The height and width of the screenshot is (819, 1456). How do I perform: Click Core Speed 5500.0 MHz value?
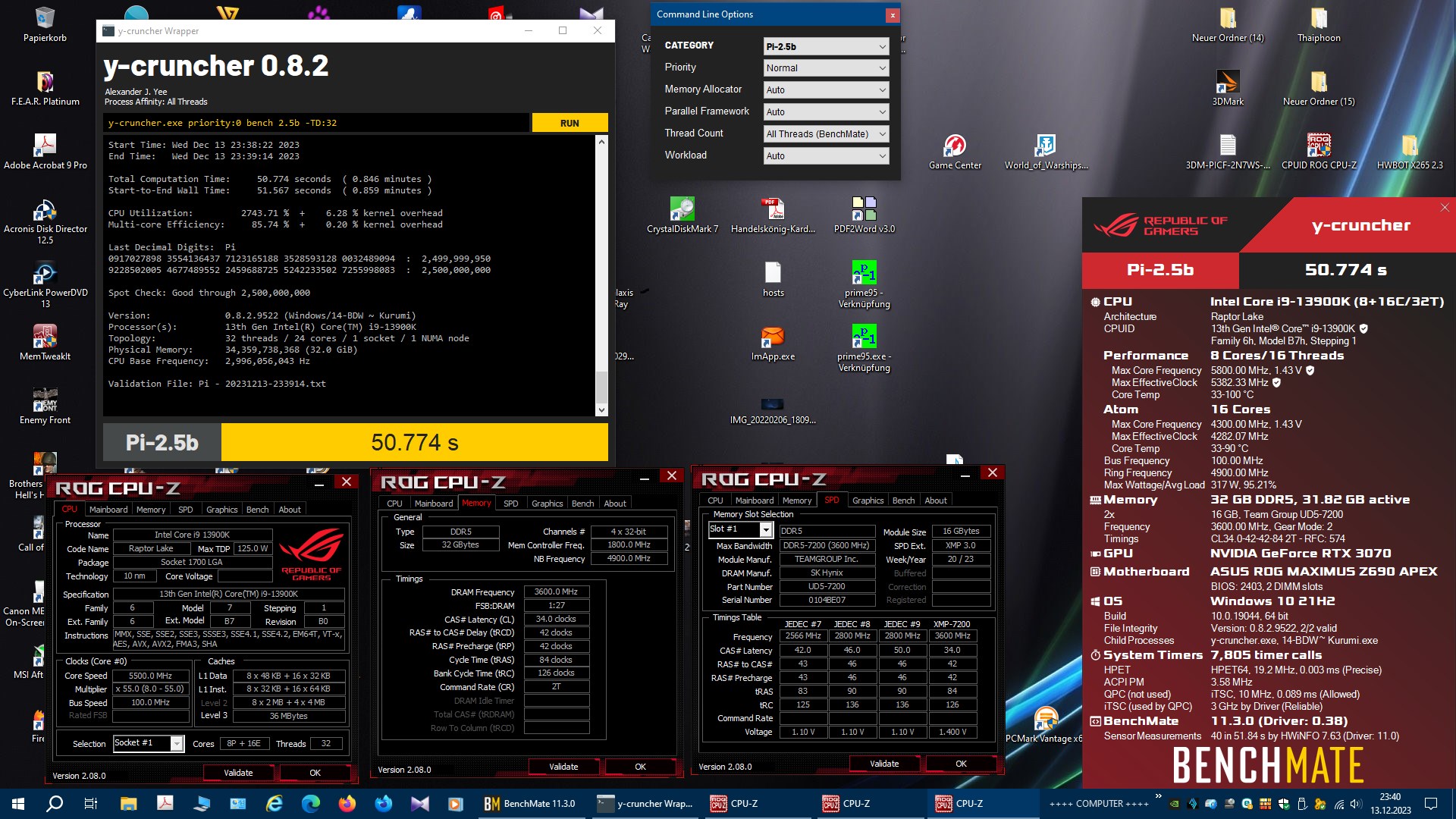tap(150, 676)
